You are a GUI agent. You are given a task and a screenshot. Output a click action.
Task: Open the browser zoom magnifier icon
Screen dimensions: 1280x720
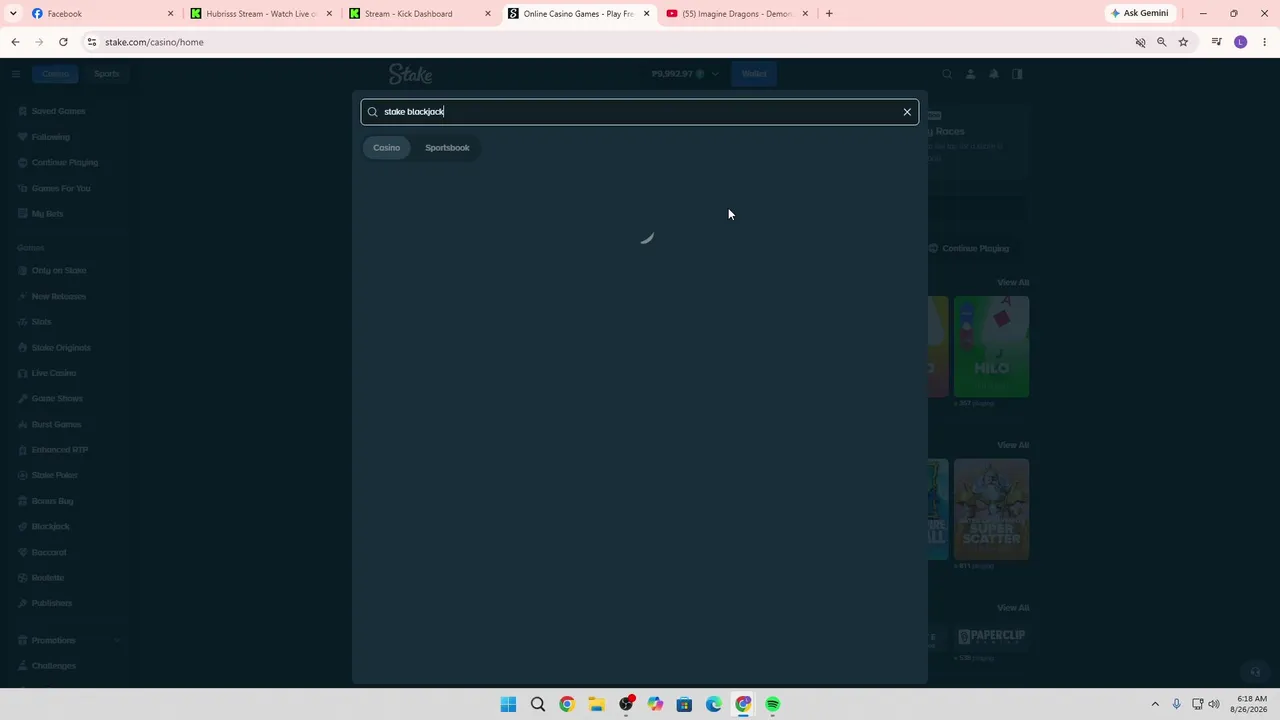(1161, 42)
